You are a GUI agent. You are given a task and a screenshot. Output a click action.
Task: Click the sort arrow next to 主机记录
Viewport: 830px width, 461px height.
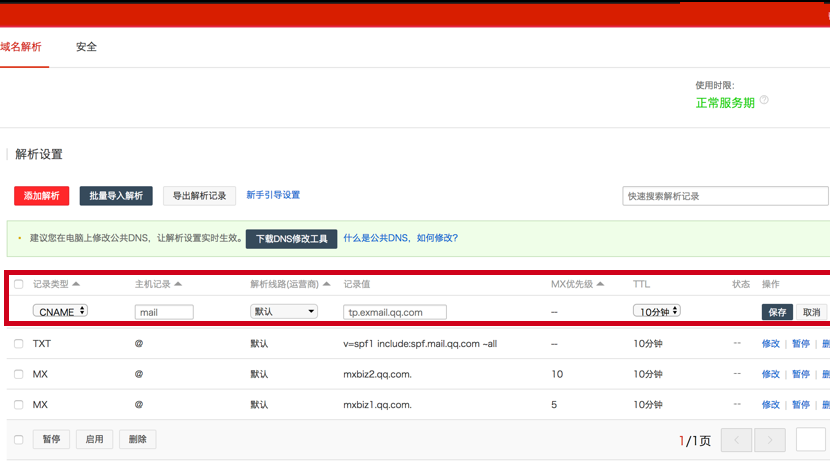(x=178, y=284)
